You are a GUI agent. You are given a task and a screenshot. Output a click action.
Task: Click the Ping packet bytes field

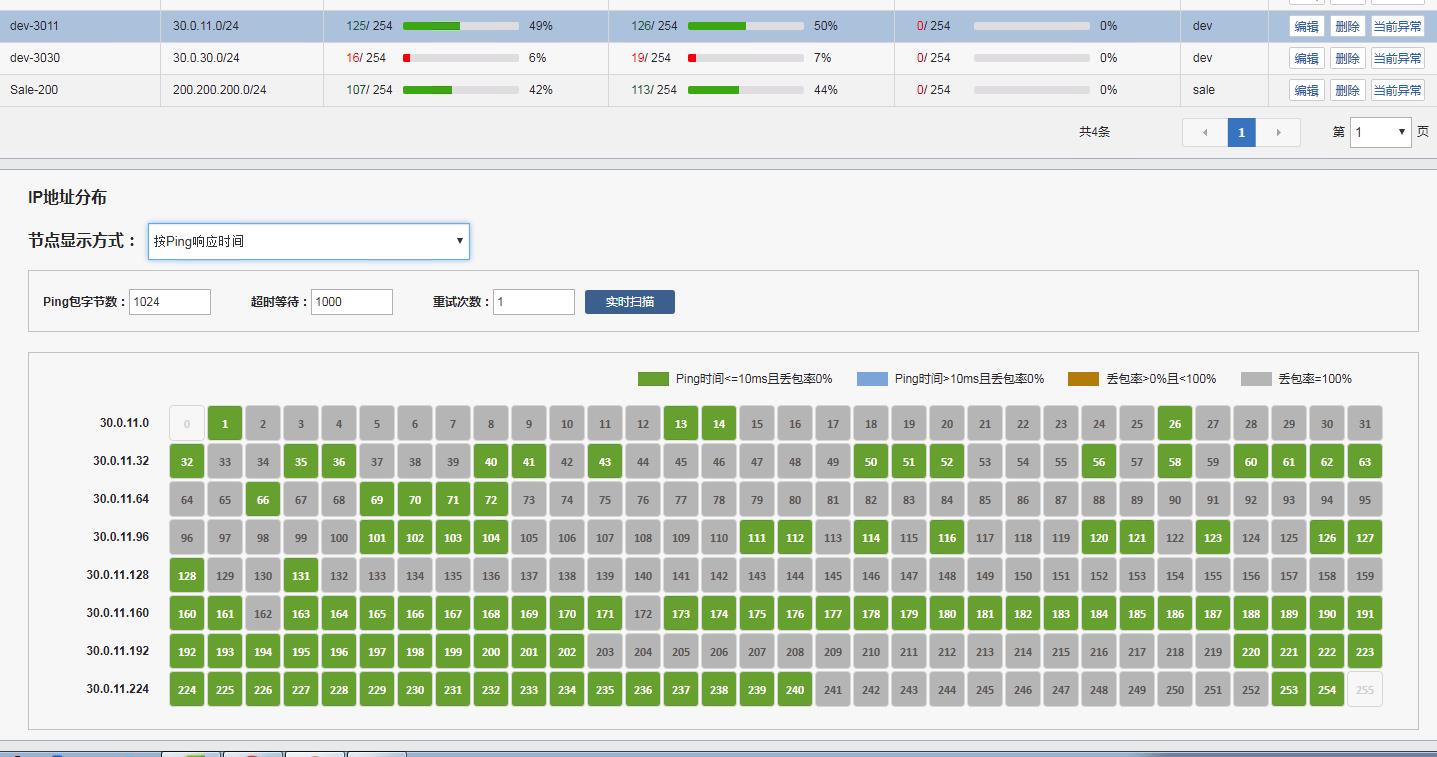pyautogui.click(x=170, y=301)
